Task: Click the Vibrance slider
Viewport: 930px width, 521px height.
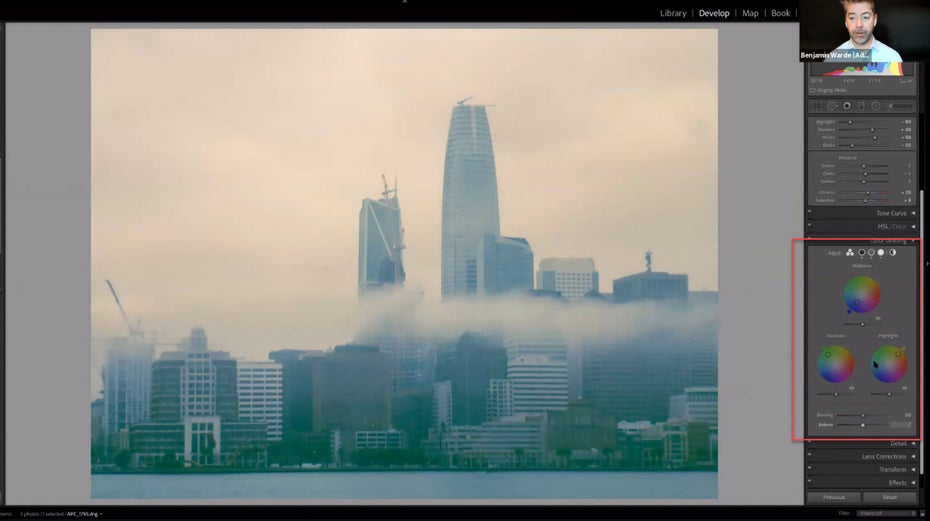Action: tap(863, 193)
